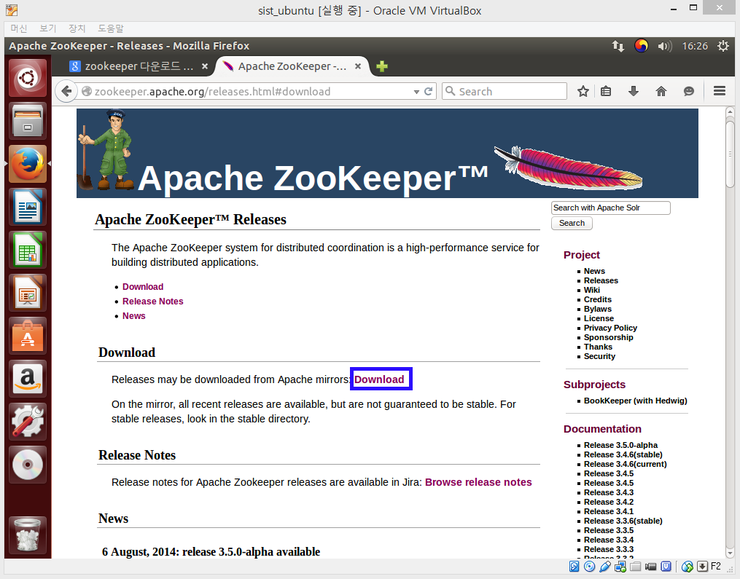Launch LibreOffice Writer from the dock

coord(27,208)
